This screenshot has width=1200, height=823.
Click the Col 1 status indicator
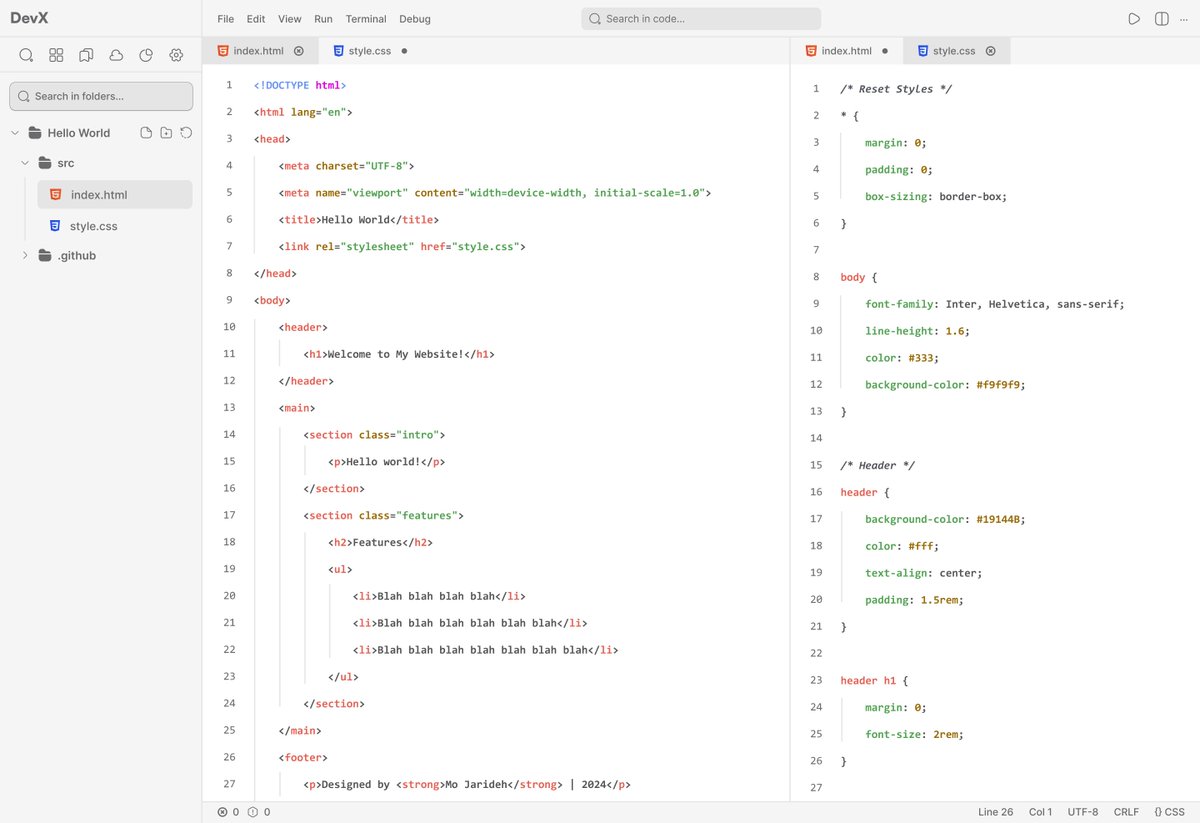[x=1040, y=812]
